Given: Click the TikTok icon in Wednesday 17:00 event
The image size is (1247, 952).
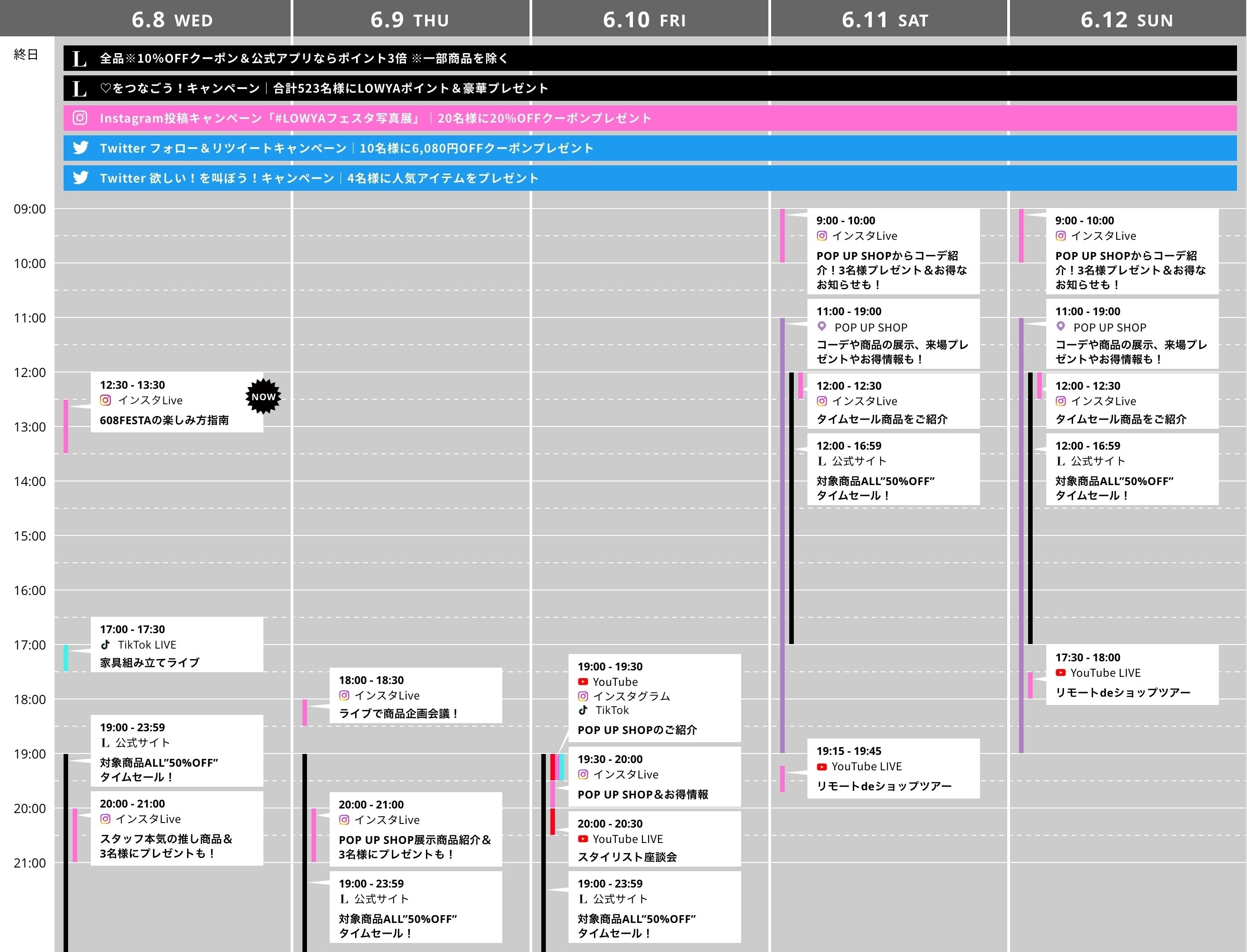Looking at the screenshot, I should (x=105, y=645).
